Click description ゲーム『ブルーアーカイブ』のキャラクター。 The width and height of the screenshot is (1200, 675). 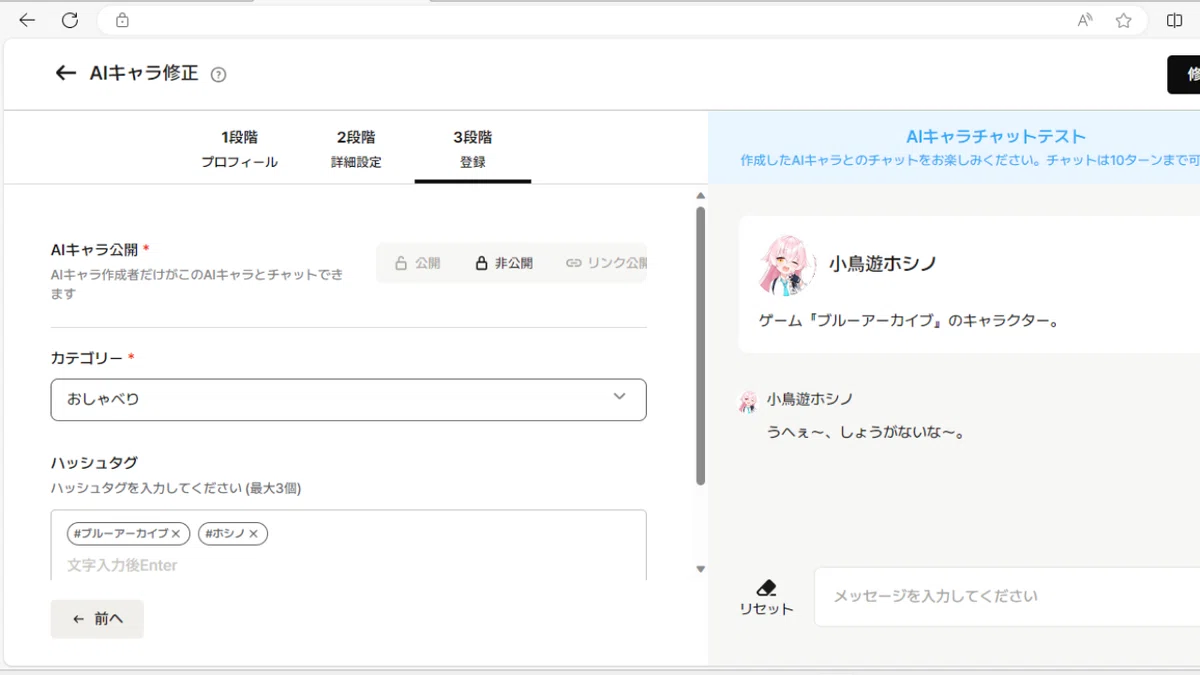909,321
